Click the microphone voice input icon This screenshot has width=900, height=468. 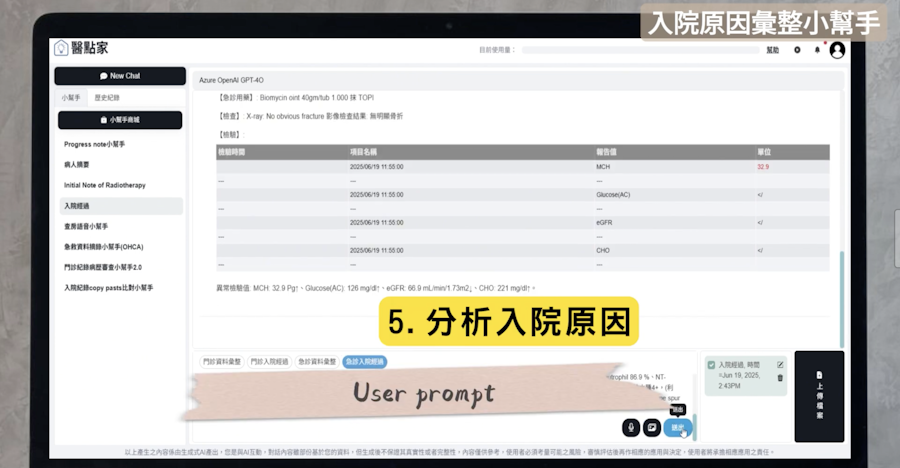(x=631, y=427)
